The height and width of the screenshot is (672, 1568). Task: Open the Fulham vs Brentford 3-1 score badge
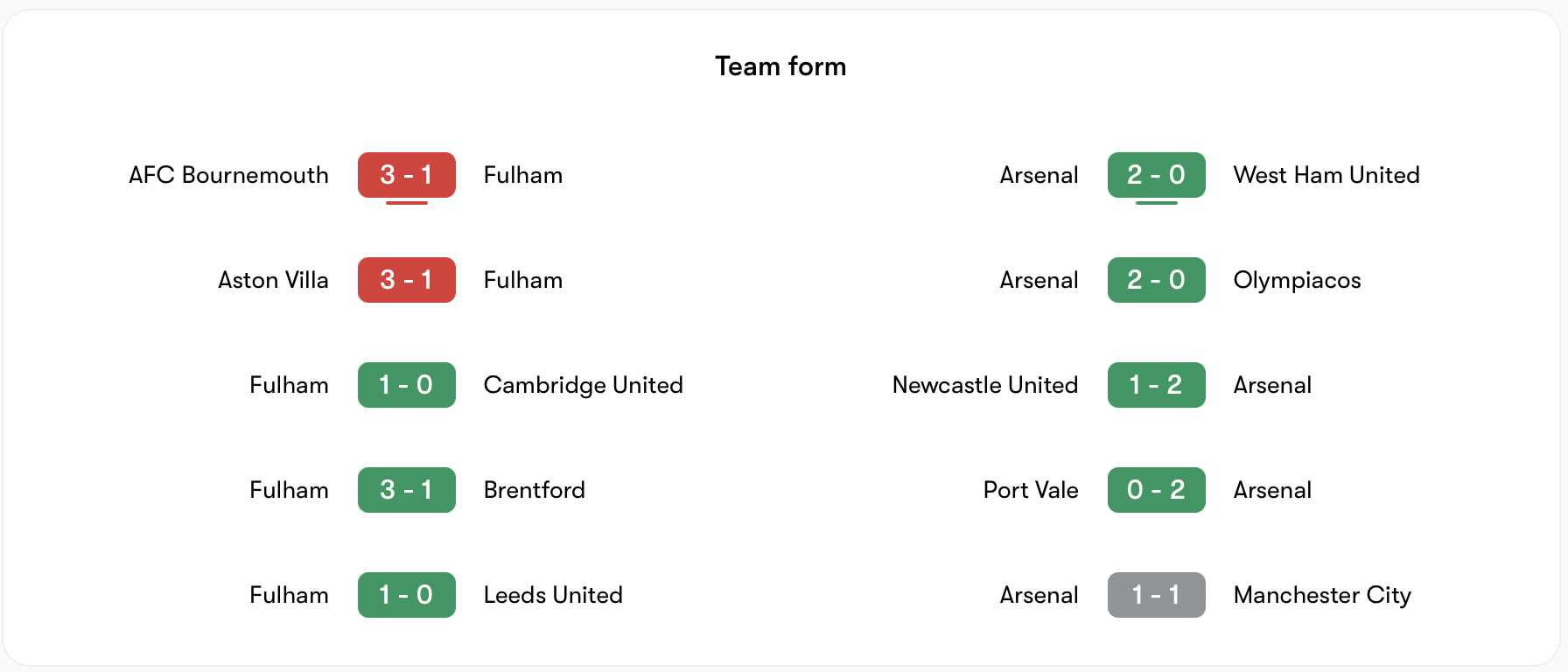point(406,490)
